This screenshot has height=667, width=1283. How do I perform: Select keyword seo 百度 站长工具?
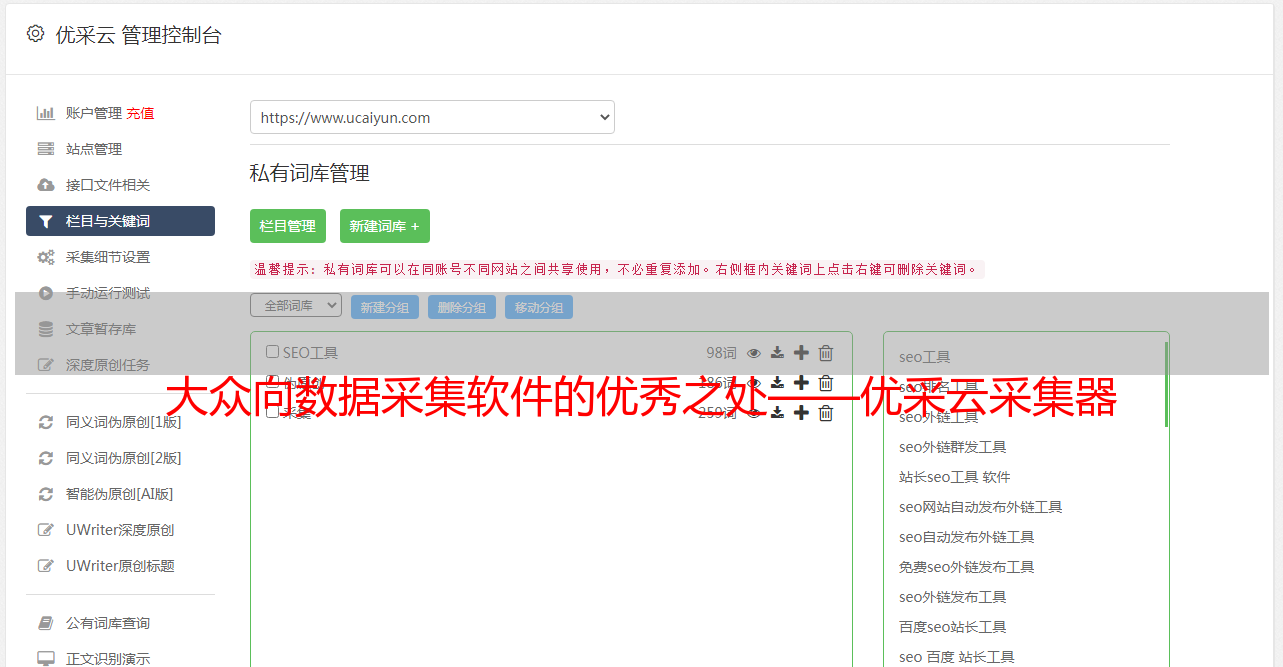point(957,657)
